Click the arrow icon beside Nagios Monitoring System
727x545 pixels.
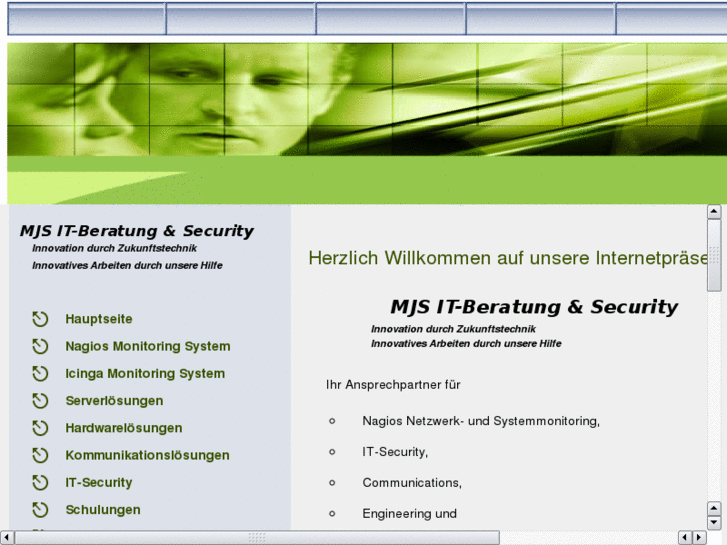pos(40,346)
